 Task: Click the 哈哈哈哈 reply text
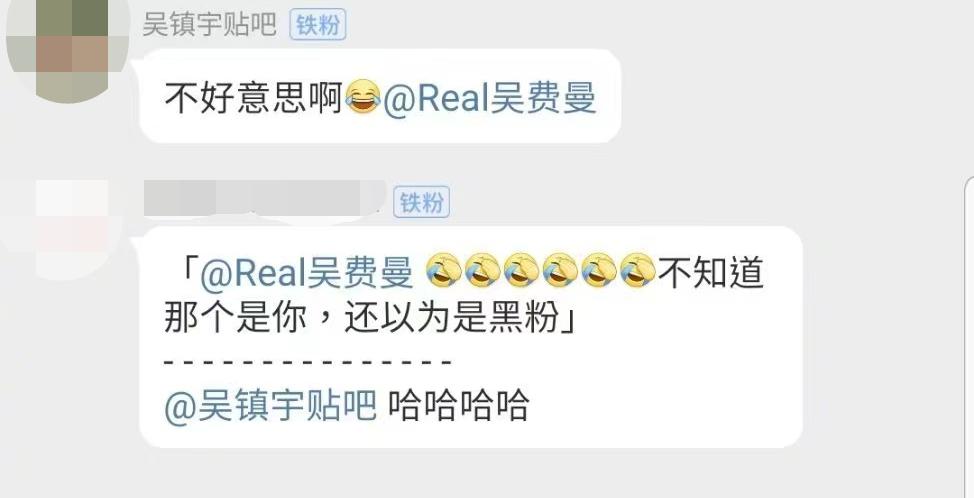click(459, 405)
